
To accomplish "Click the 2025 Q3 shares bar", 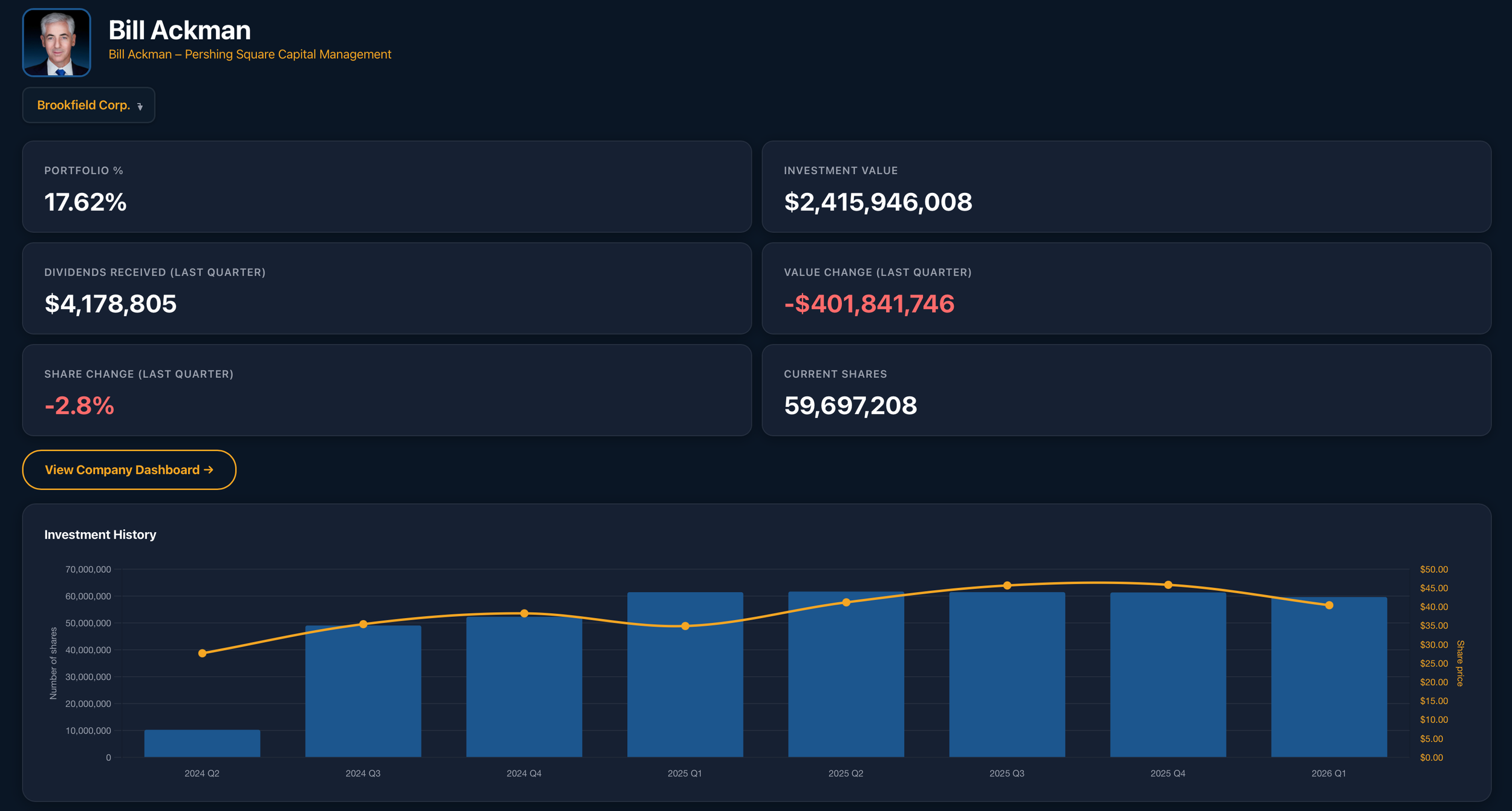I will point(1007,675).
